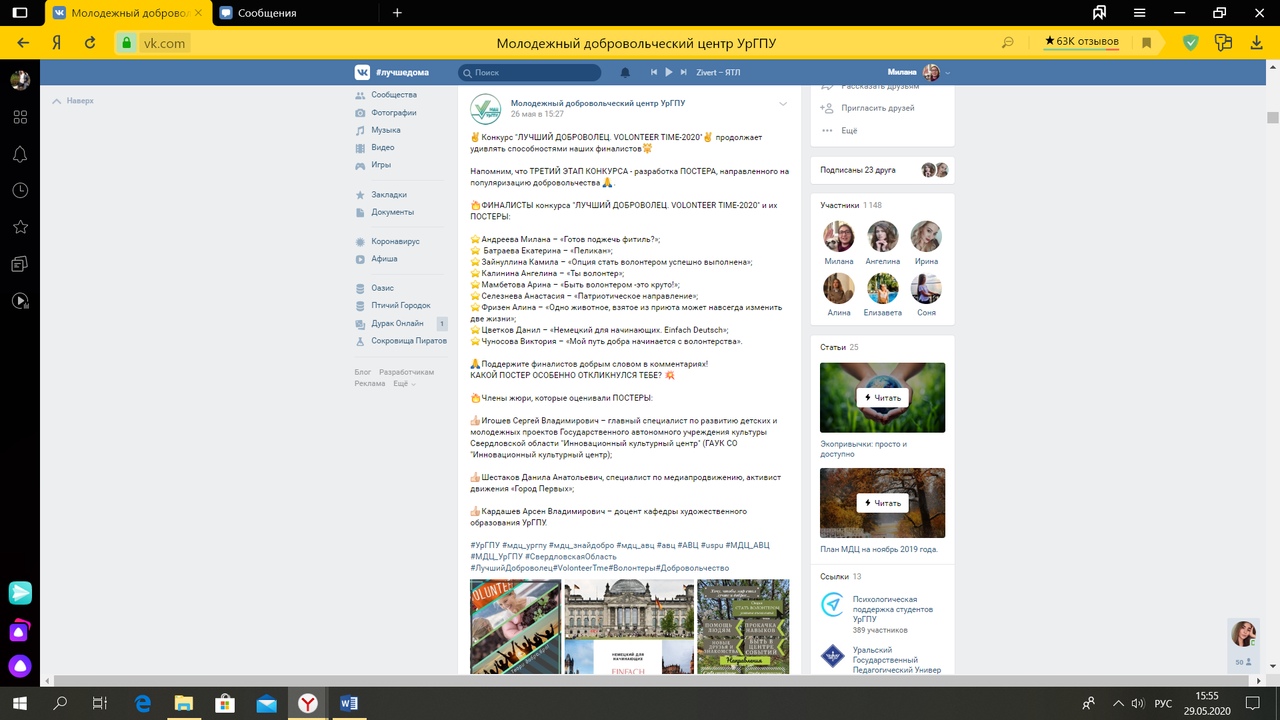Open browser sidebar history clock icon
The height and width of the screenshot is (720, 1280).
[20, 191]
